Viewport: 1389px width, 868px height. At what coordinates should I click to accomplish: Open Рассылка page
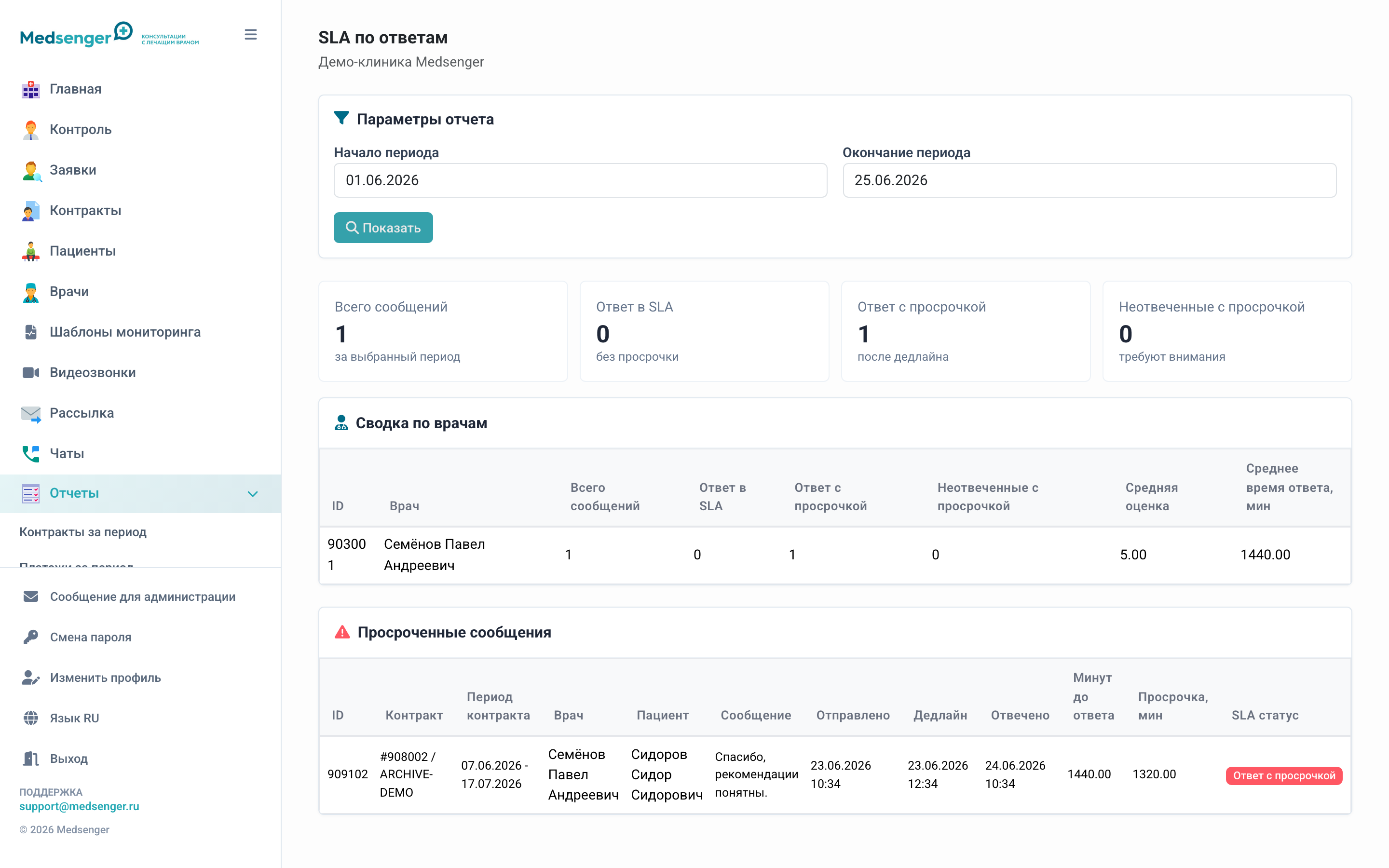(82, 413)
